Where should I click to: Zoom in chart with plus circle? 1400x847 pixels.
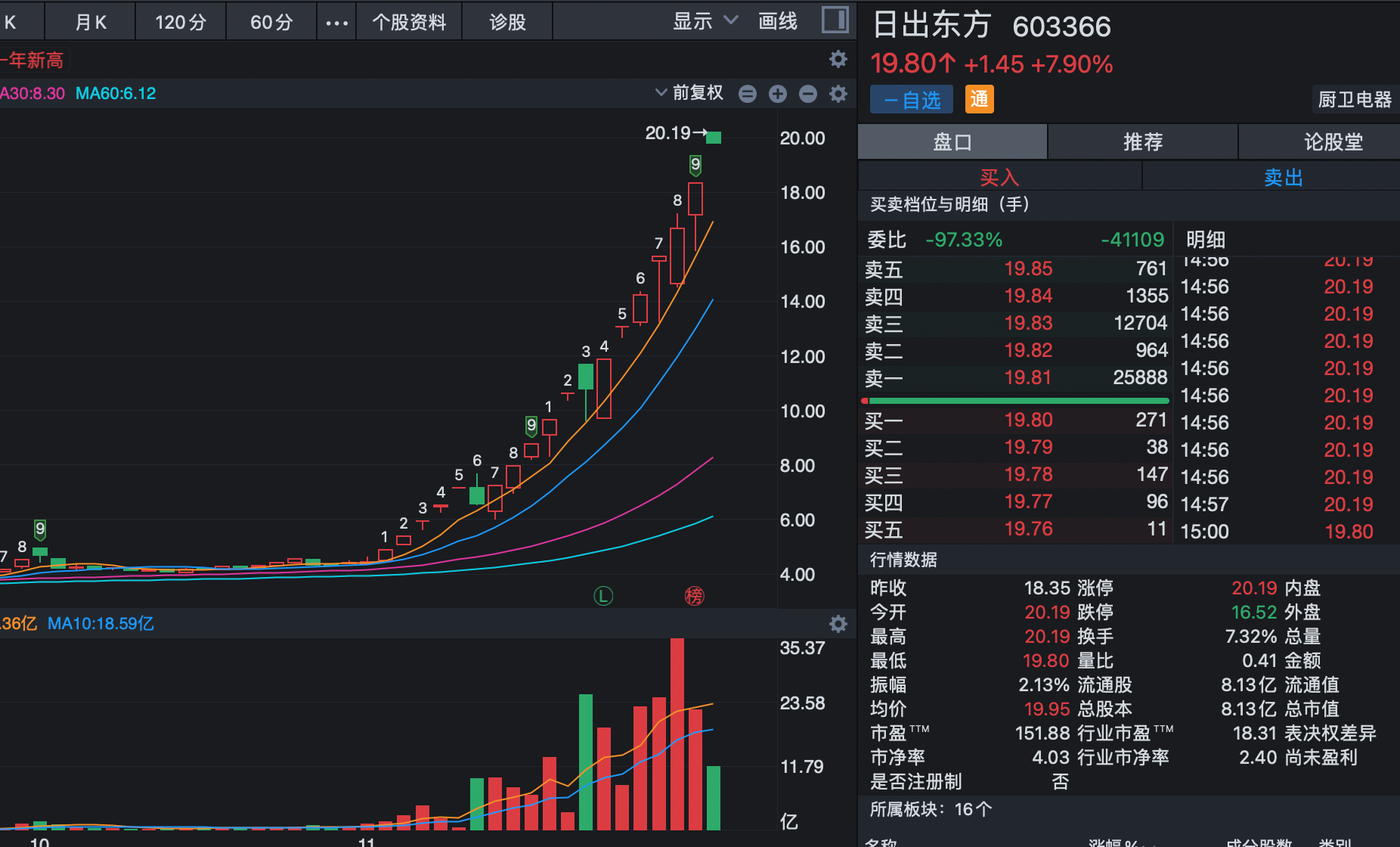pyautogui.click(x=777, y=94)
